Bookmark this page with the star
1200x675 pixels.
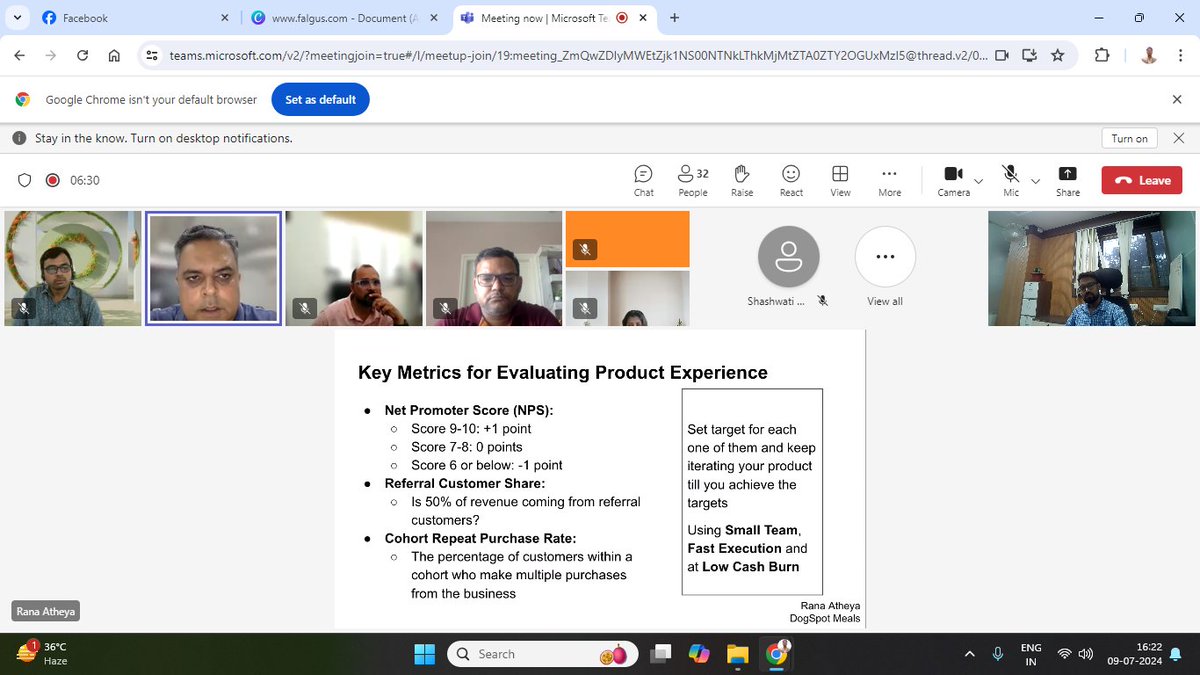pyautogui.click(x=1057, y=56)
